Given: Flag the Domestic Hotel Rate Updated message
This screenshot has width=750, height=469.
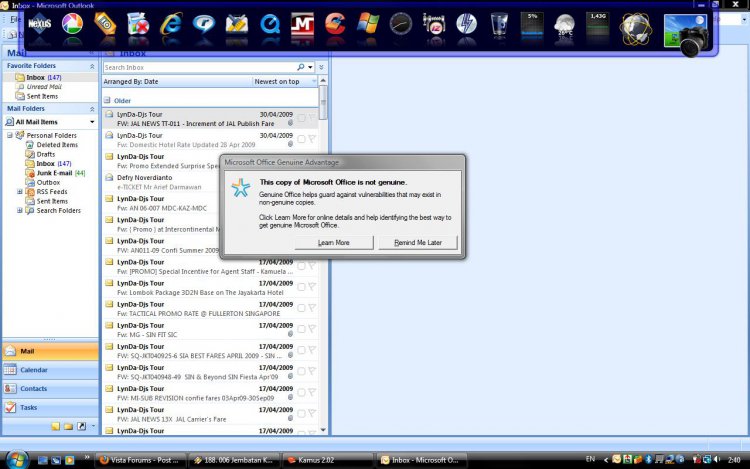Looking at the screenshot, I should click(312, 139).
